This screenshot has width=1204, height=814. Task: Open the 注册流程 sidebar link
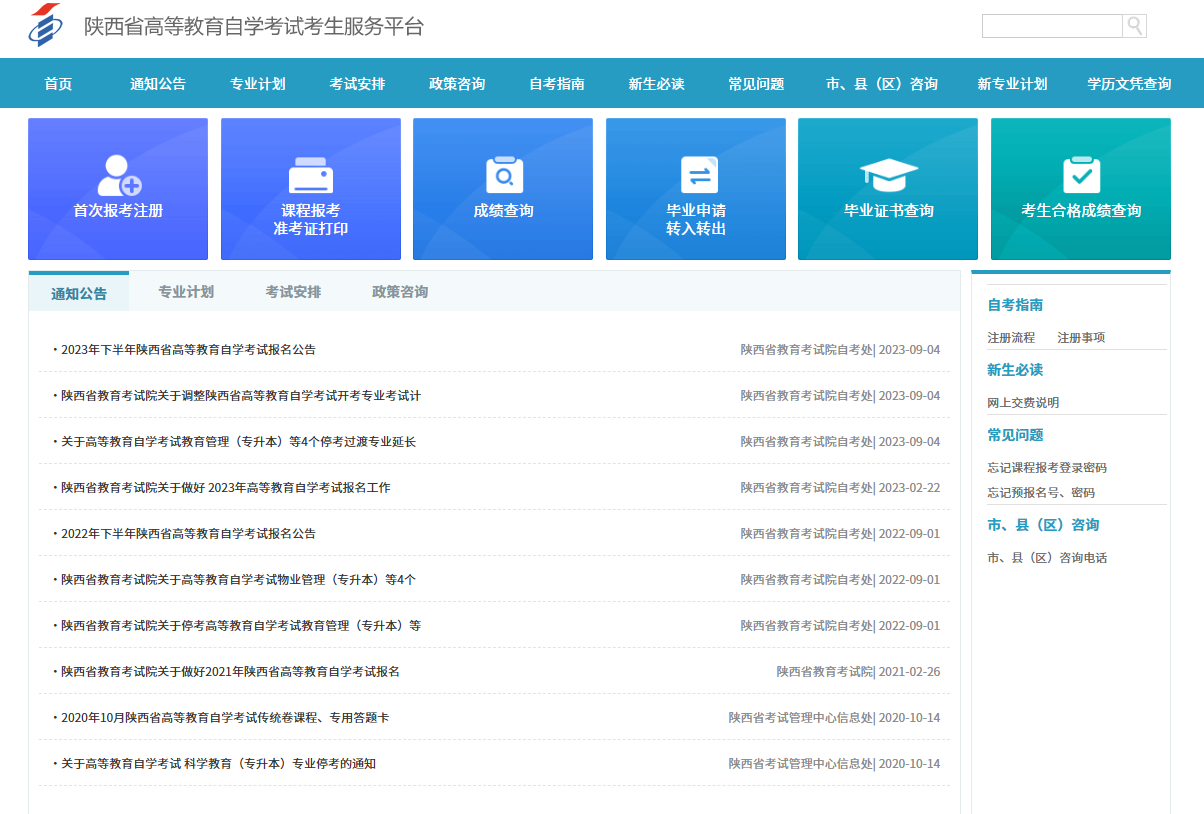click(x=1011, y=338)
